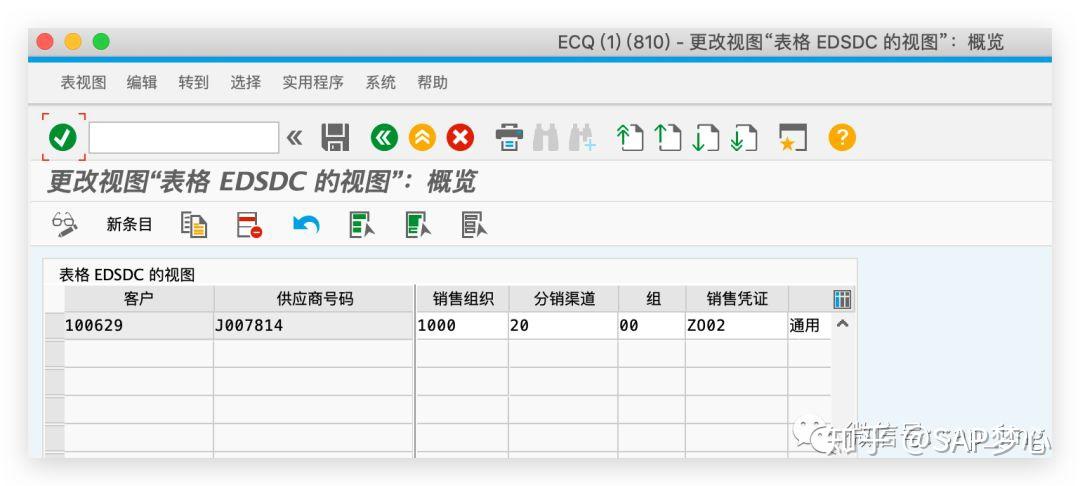Click the yellow Exit icon
This screenshot has width=1080, height=486.
pyautogui.click(x=422, y=138)
